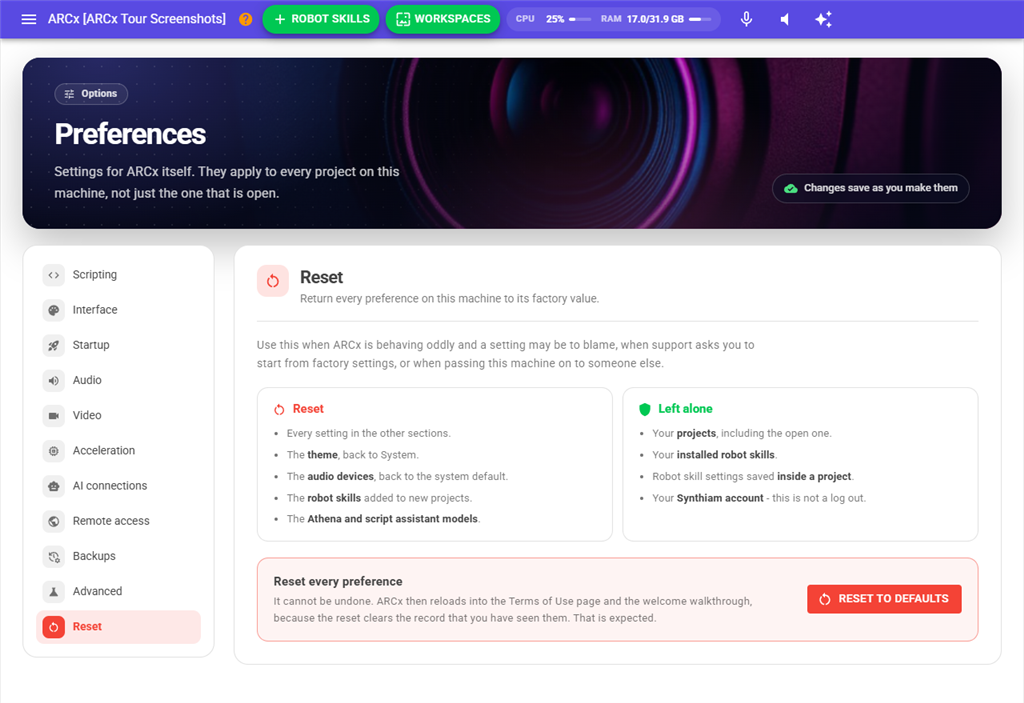Click 'Every setting in the other sections' bullet
This screenshot has height=703, width=1024.
[x=368, y=433]
